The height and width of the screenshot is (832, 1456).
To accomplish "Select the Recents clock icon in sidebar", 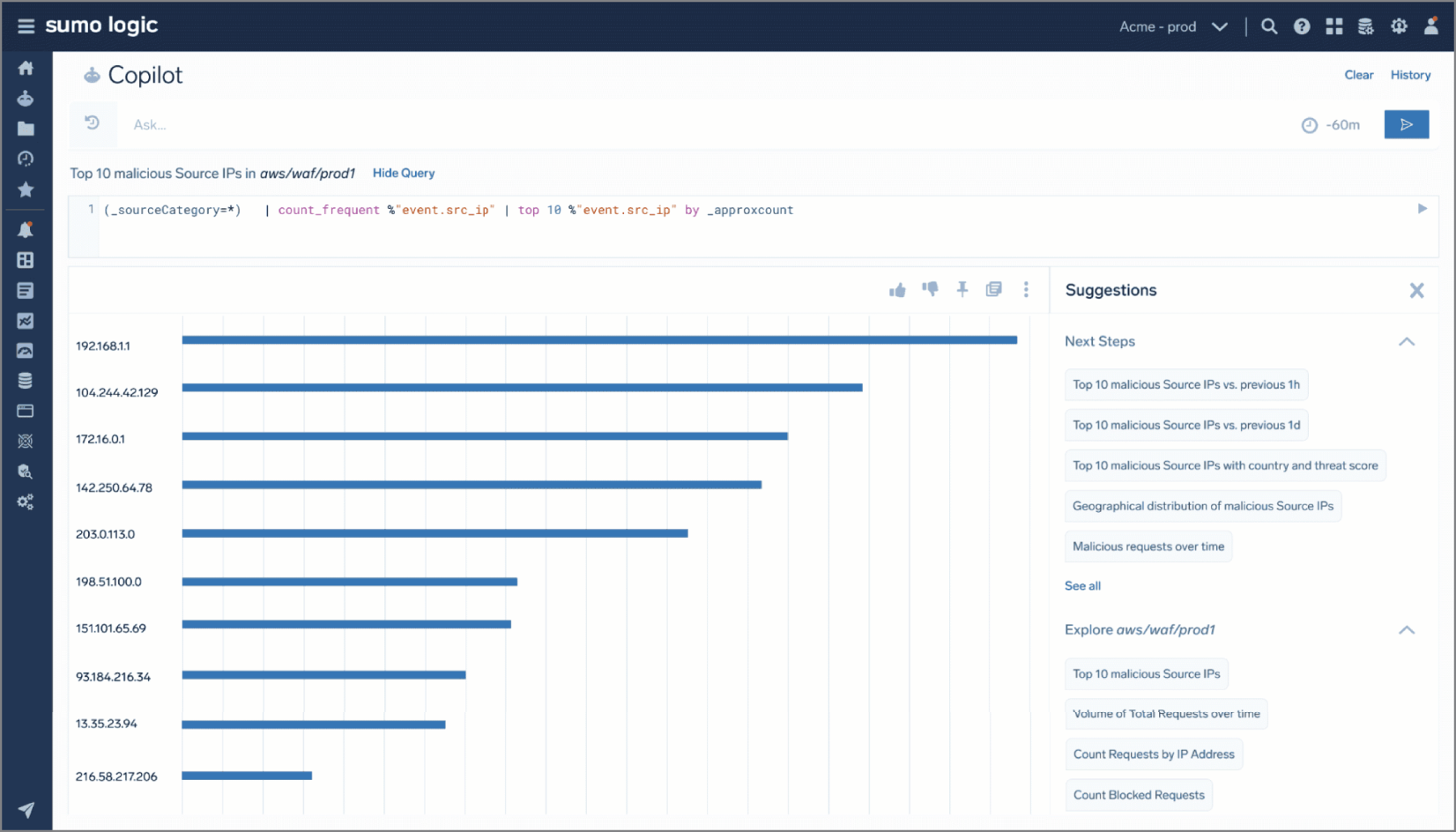I will click(26, 159).
